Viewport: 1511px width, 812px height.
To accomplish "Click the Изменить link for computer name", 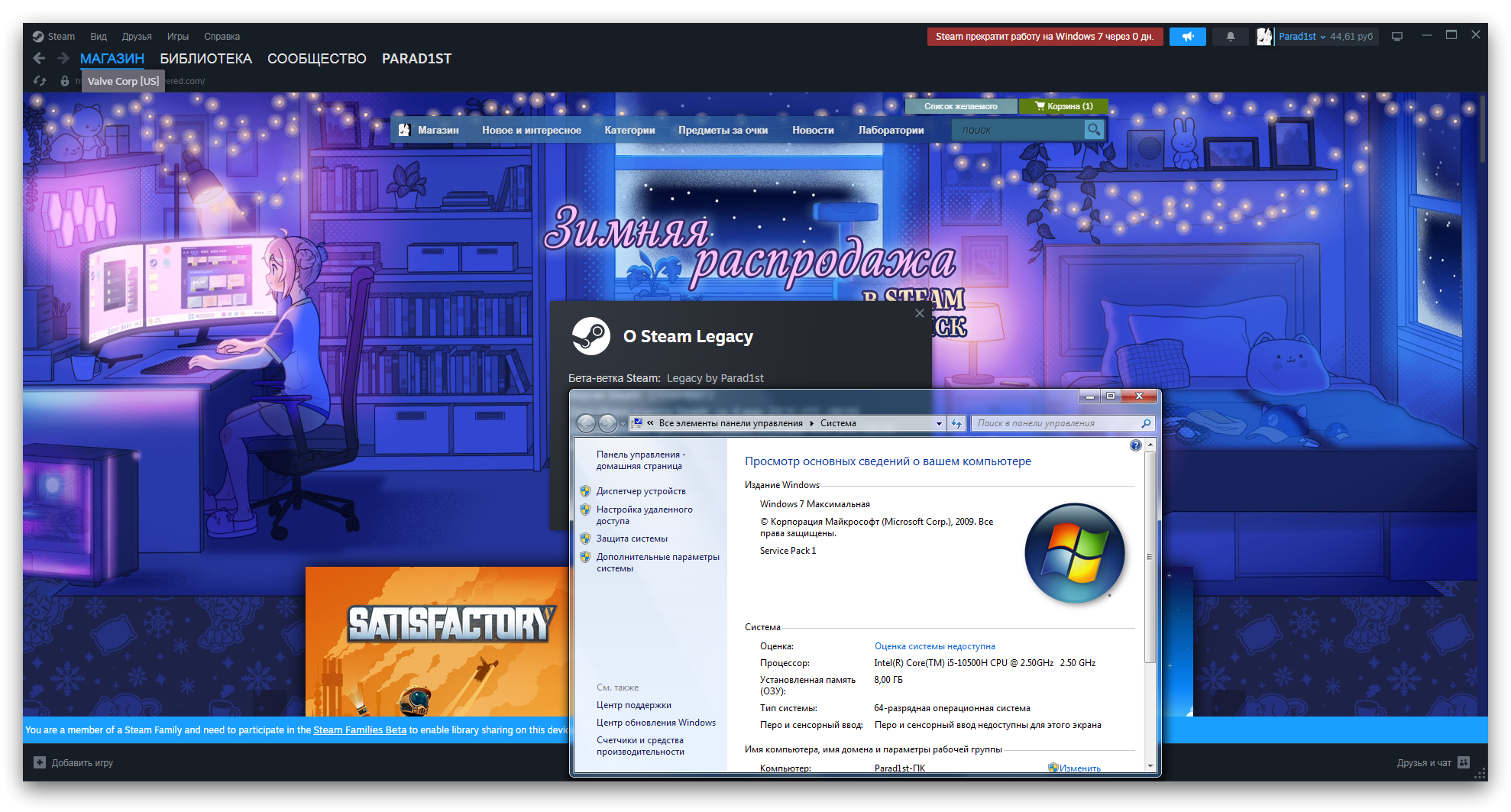I will [1079, 767].
